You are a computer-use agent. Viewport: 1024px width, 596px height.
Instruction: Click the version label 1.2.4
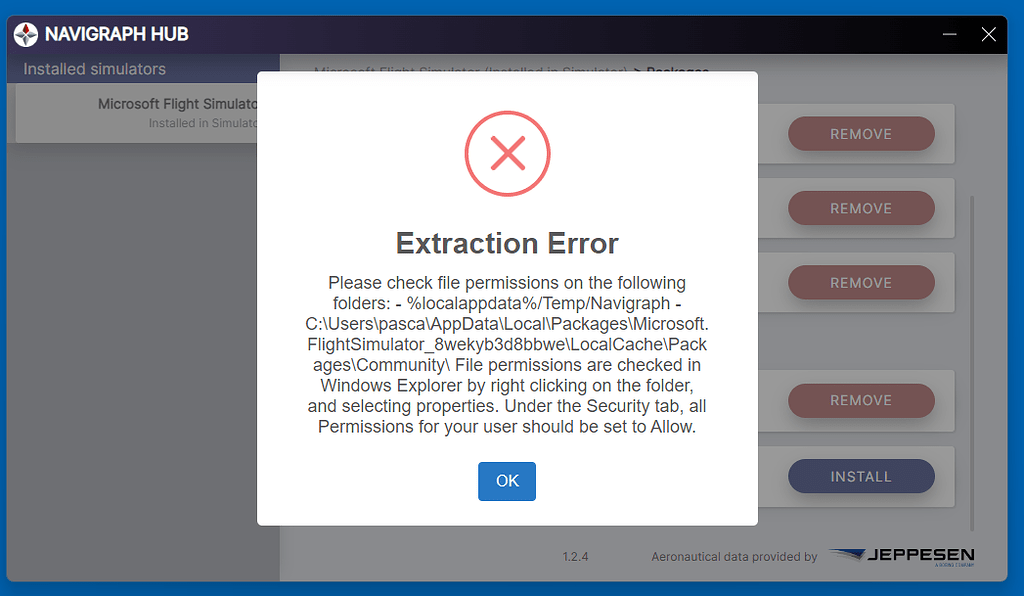coord(576,557)
